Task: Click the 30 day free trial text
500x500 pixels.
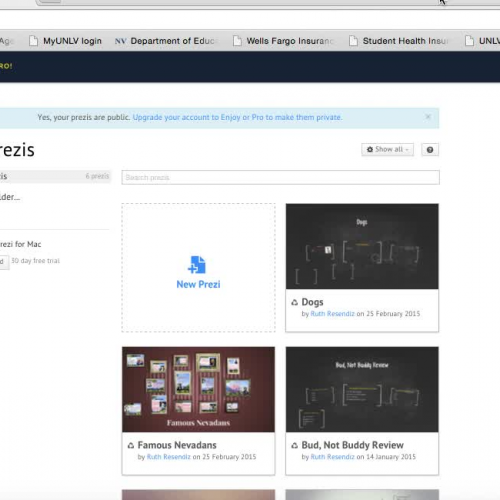Action: (35, 261)
